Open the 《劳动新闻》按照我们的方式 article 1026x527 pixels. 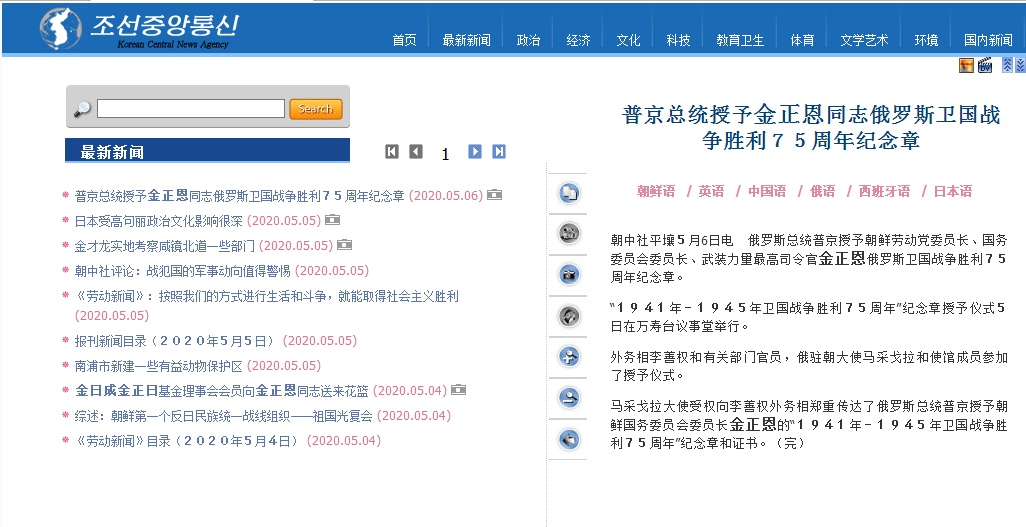coord(267,296)
